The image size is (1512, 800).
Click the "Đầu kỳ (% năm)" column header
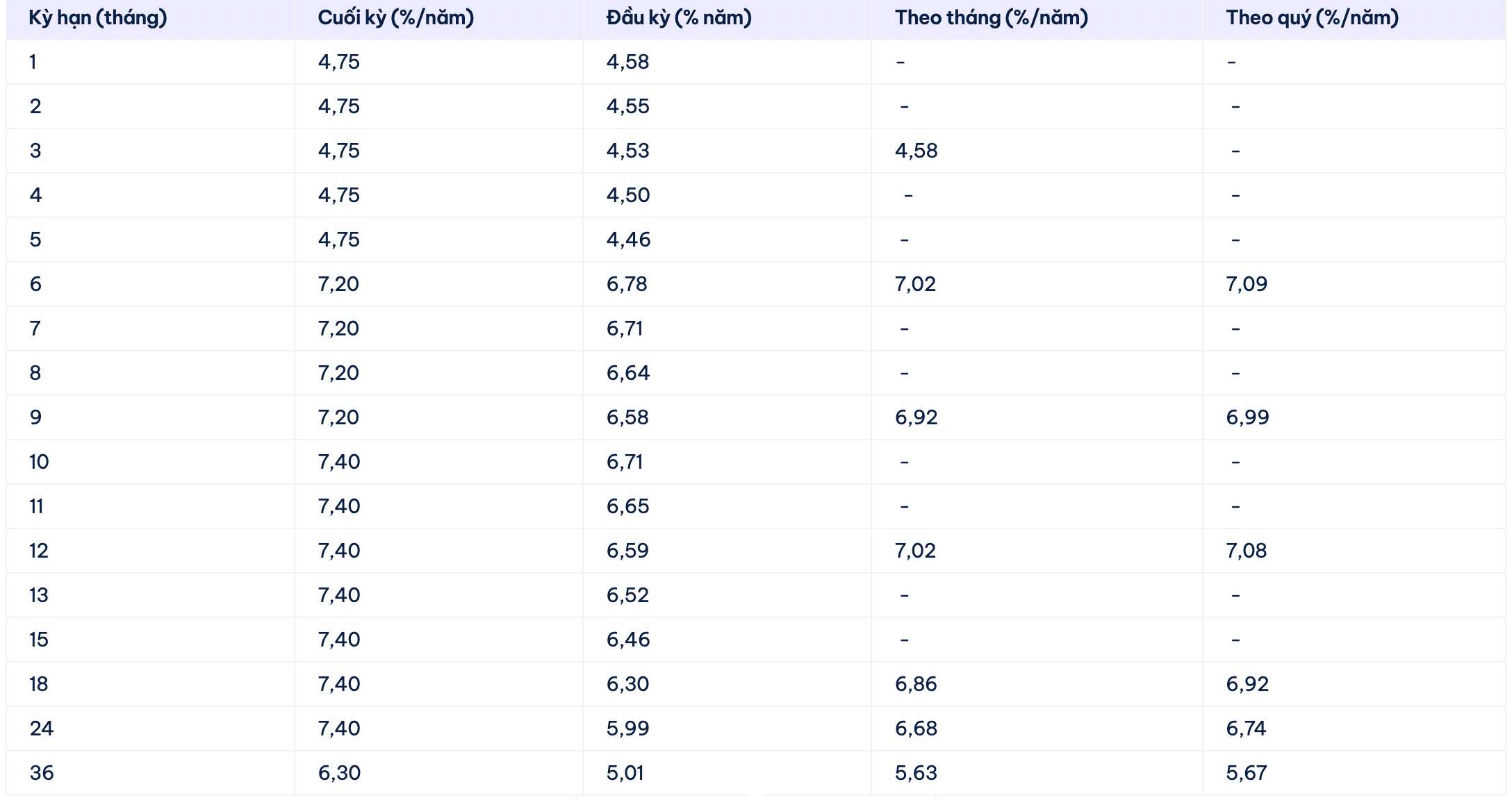click(x=678, y=18)
